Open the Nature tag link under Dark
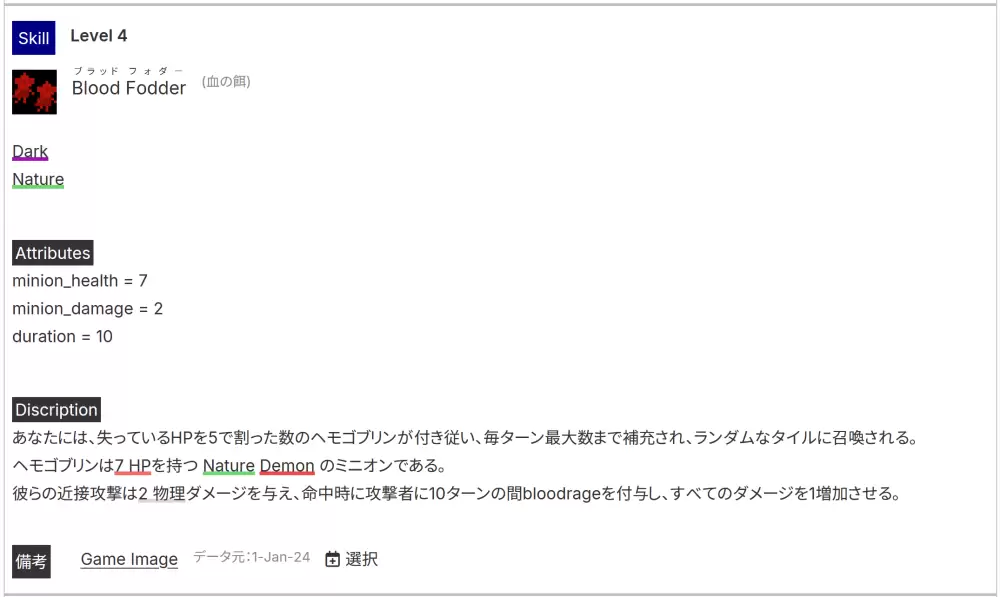The width and height of the screenshot is (1000, 597). pyautogui.click(x=38, y=180)
